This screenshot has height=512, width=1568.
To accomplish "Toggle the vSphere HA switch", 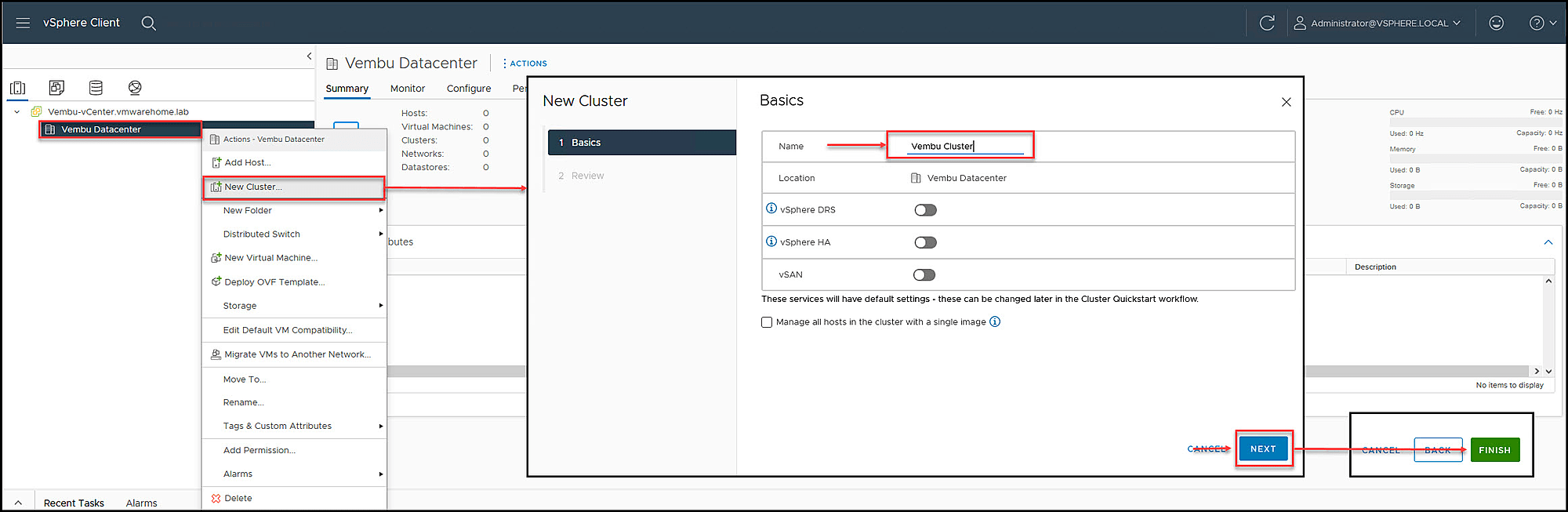I will tap(925, 242).
